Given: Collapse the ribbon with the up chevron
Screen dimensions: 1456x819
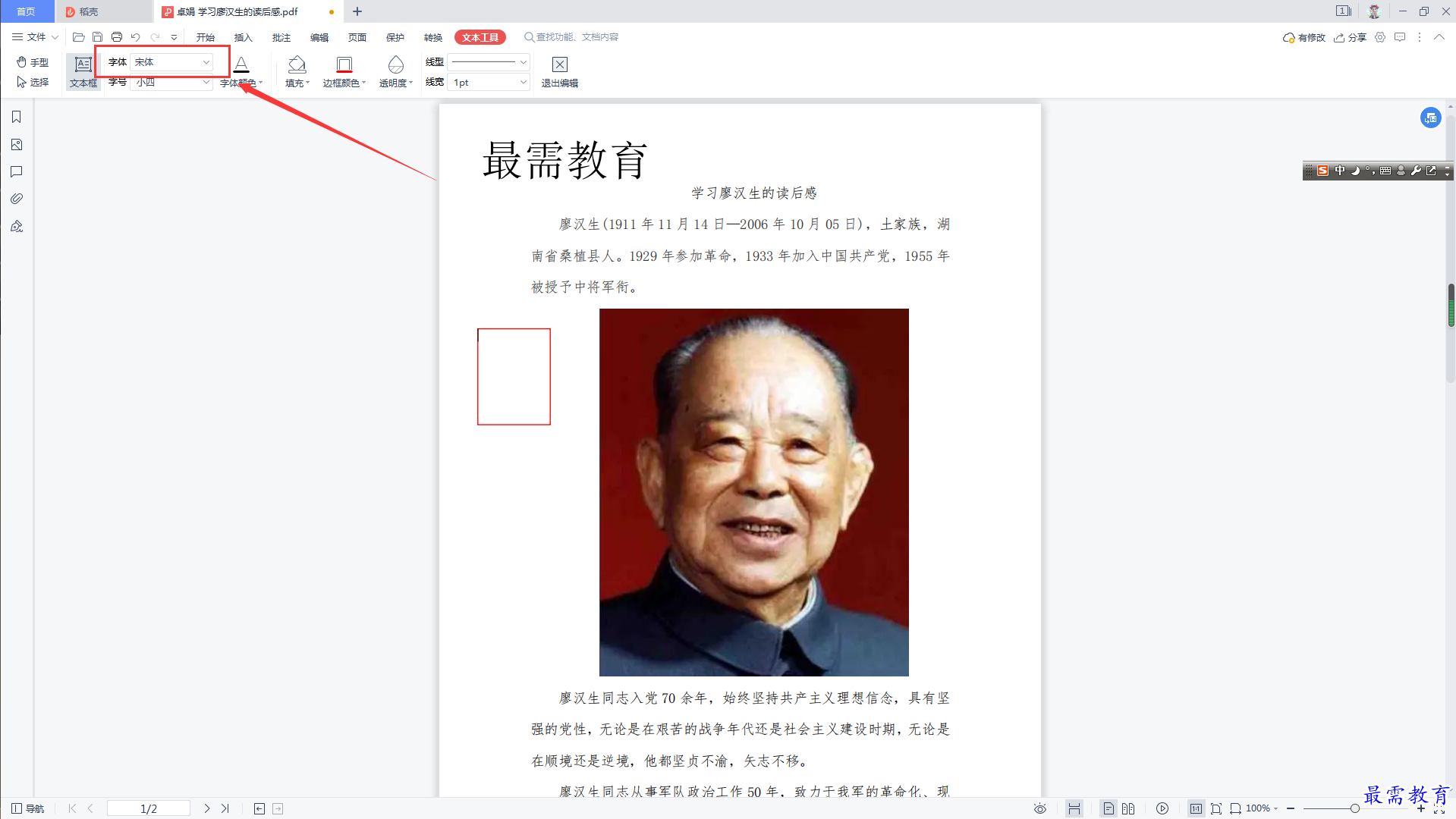Looking at the screenshot, I should point(1439,36).
